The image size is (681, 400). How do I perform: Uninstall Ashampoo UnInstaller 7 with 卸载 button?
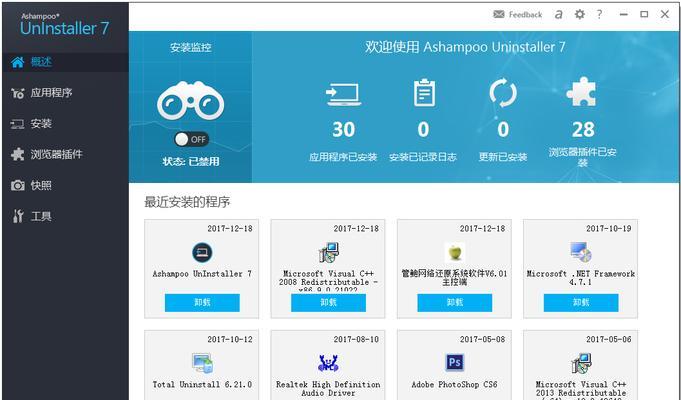pos(202,302)
